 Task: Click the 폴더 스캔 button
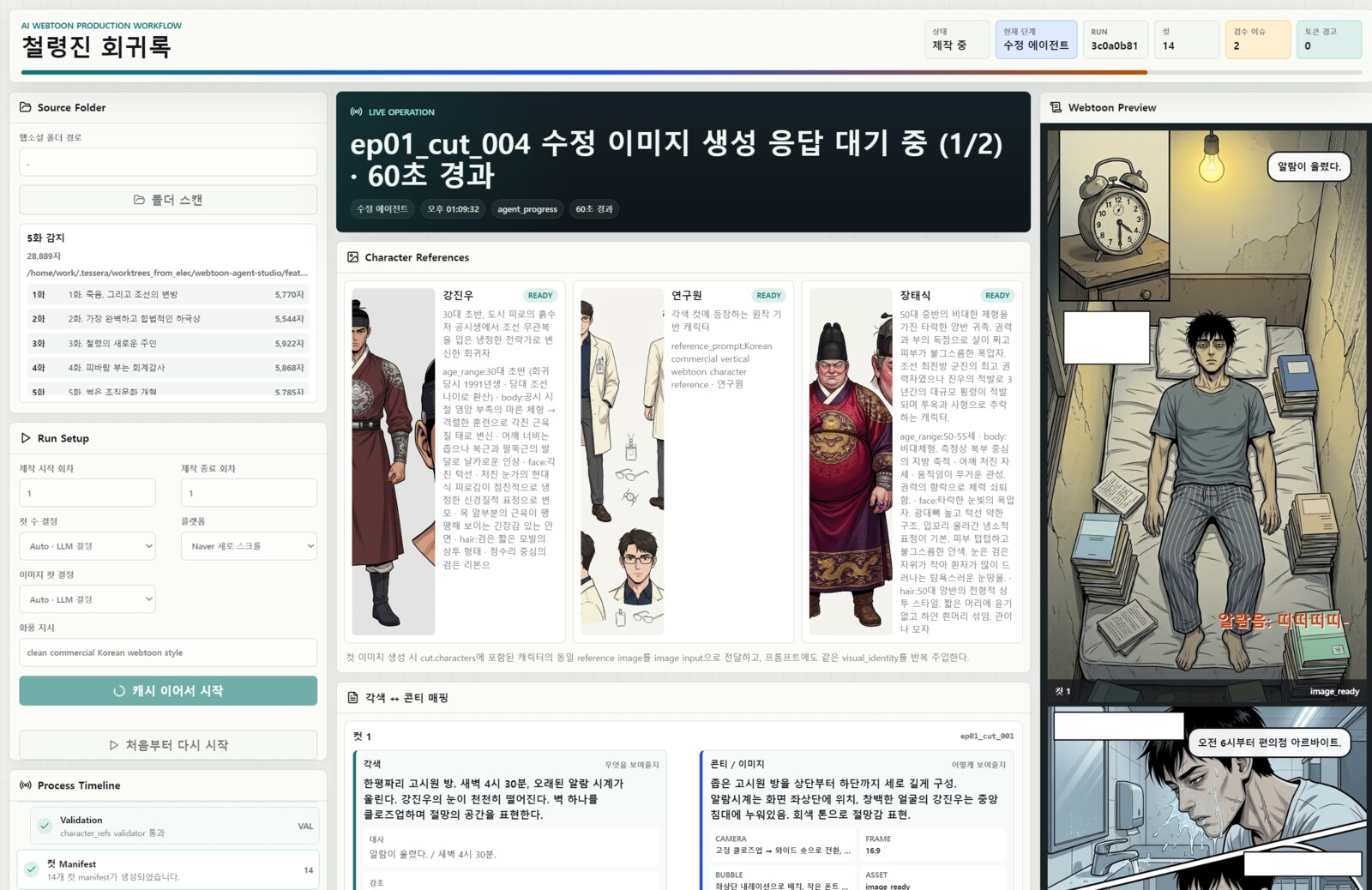pyautogui.click(x=168, y=200)
